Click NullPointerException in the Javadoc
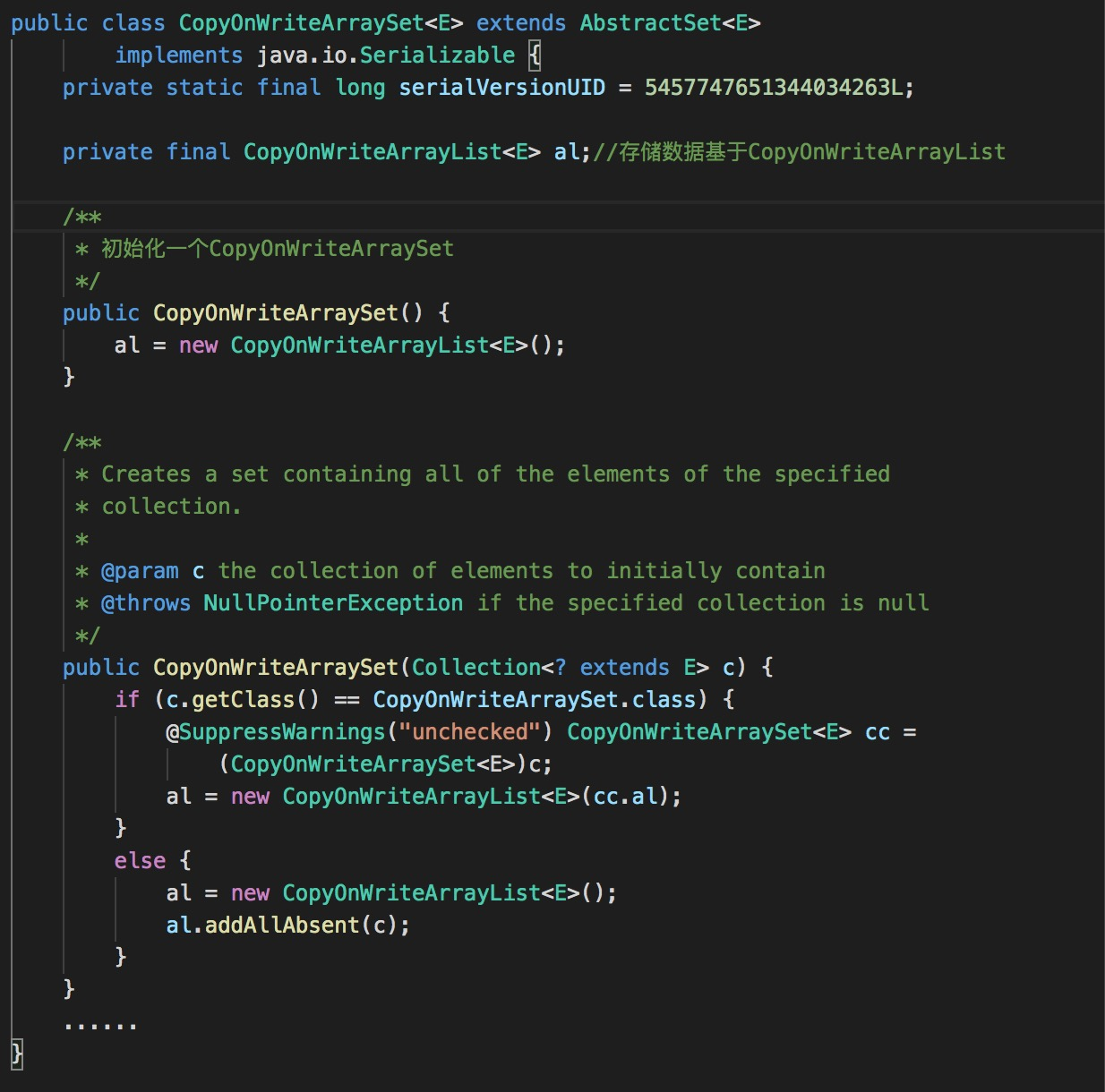This screenshot has height=1092, width=1105. (333, 603)
